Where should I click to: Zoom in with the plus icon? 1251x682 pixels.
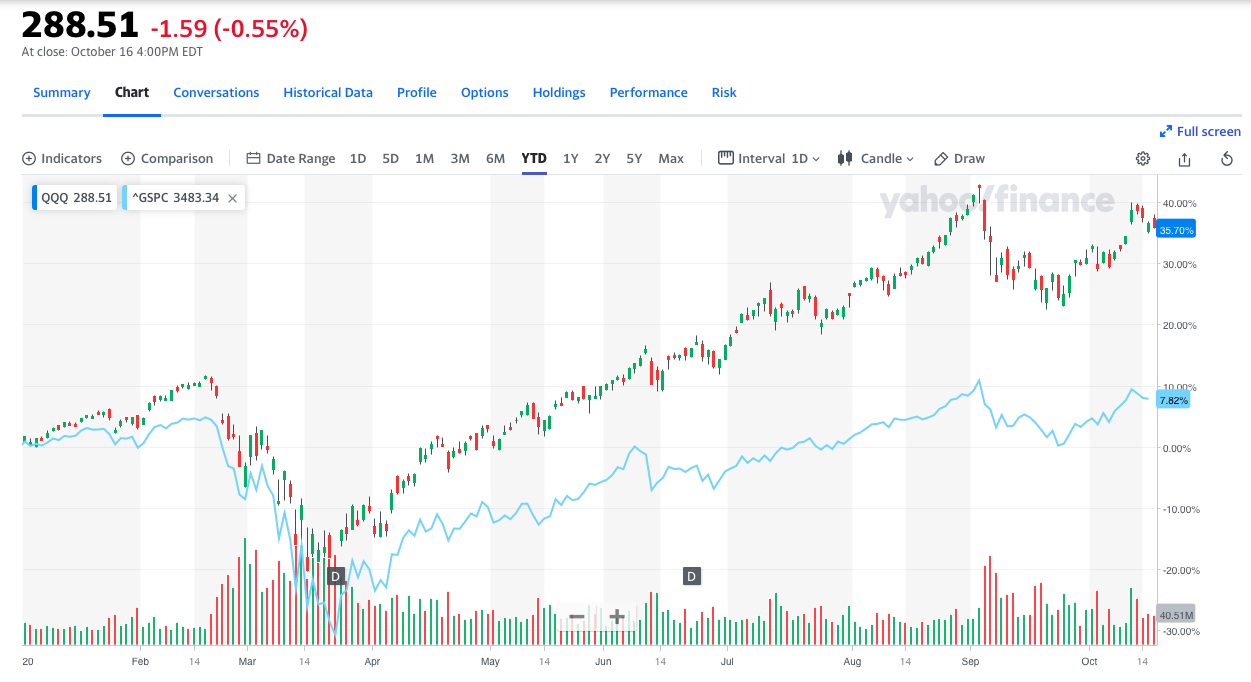617,617
